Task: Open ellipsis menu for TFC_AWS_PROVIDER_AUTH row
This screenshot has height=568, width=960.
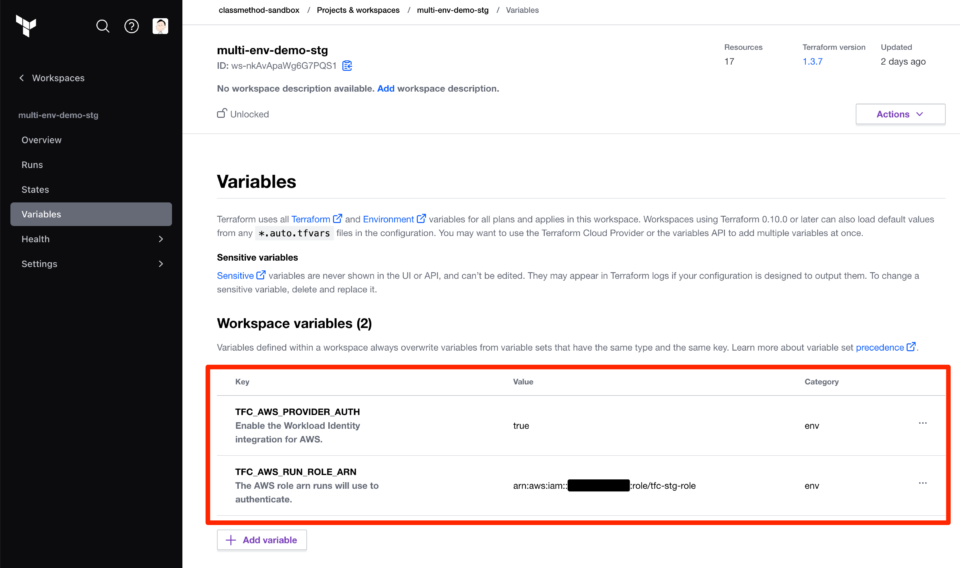Action: [923, 423]
